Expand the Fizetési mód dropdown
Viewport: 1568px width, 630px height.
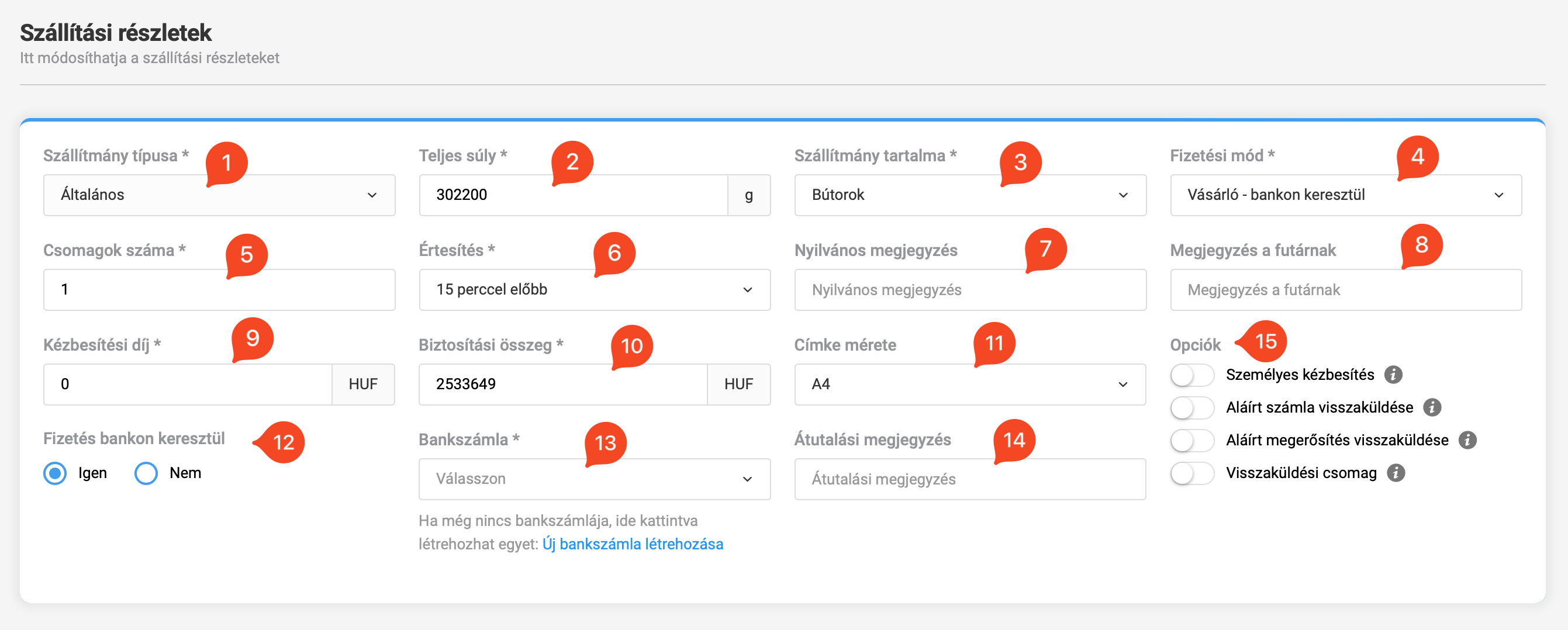point(1345,195)
